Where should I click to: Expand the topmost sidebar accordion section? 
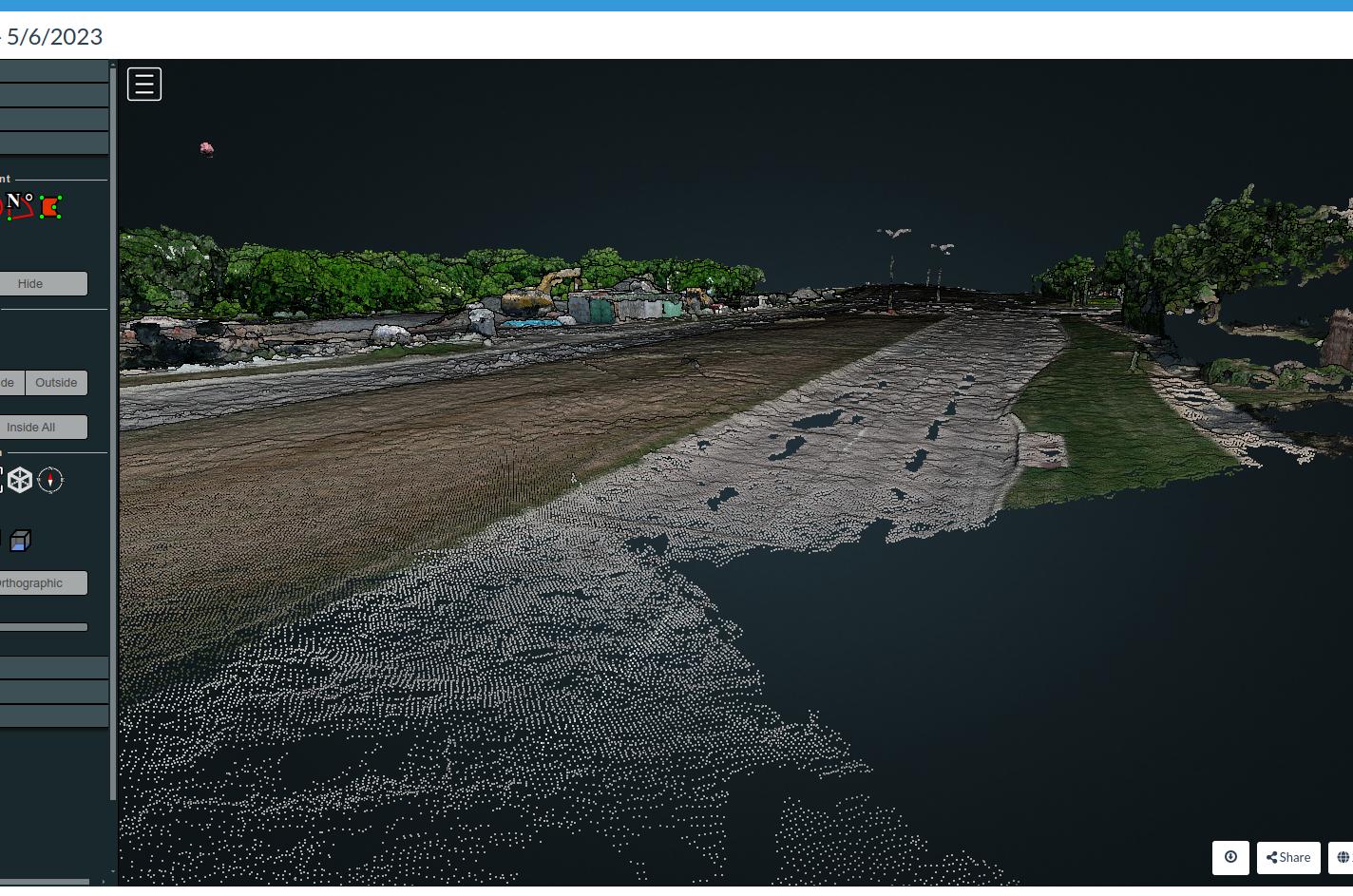click(53, 71)
